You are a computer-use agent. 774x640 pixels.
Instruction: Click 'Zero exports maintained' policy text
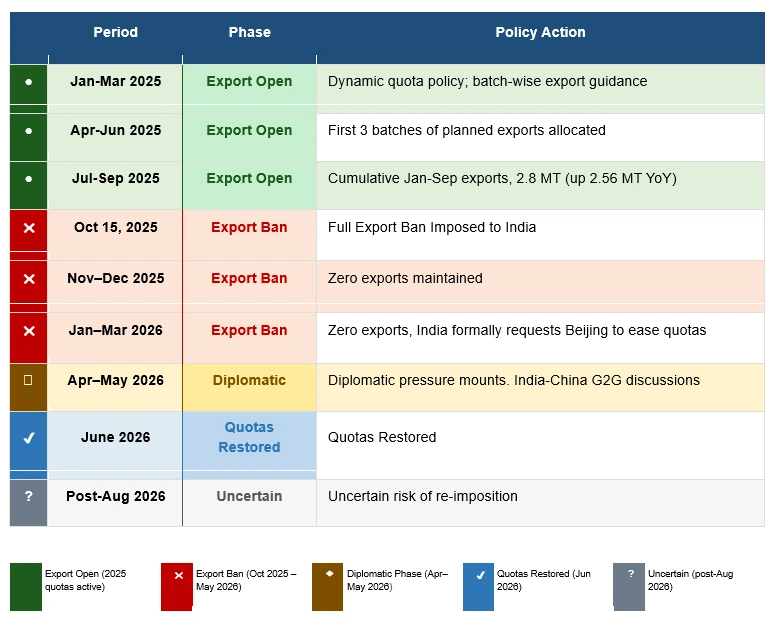[x=405, y=278]
